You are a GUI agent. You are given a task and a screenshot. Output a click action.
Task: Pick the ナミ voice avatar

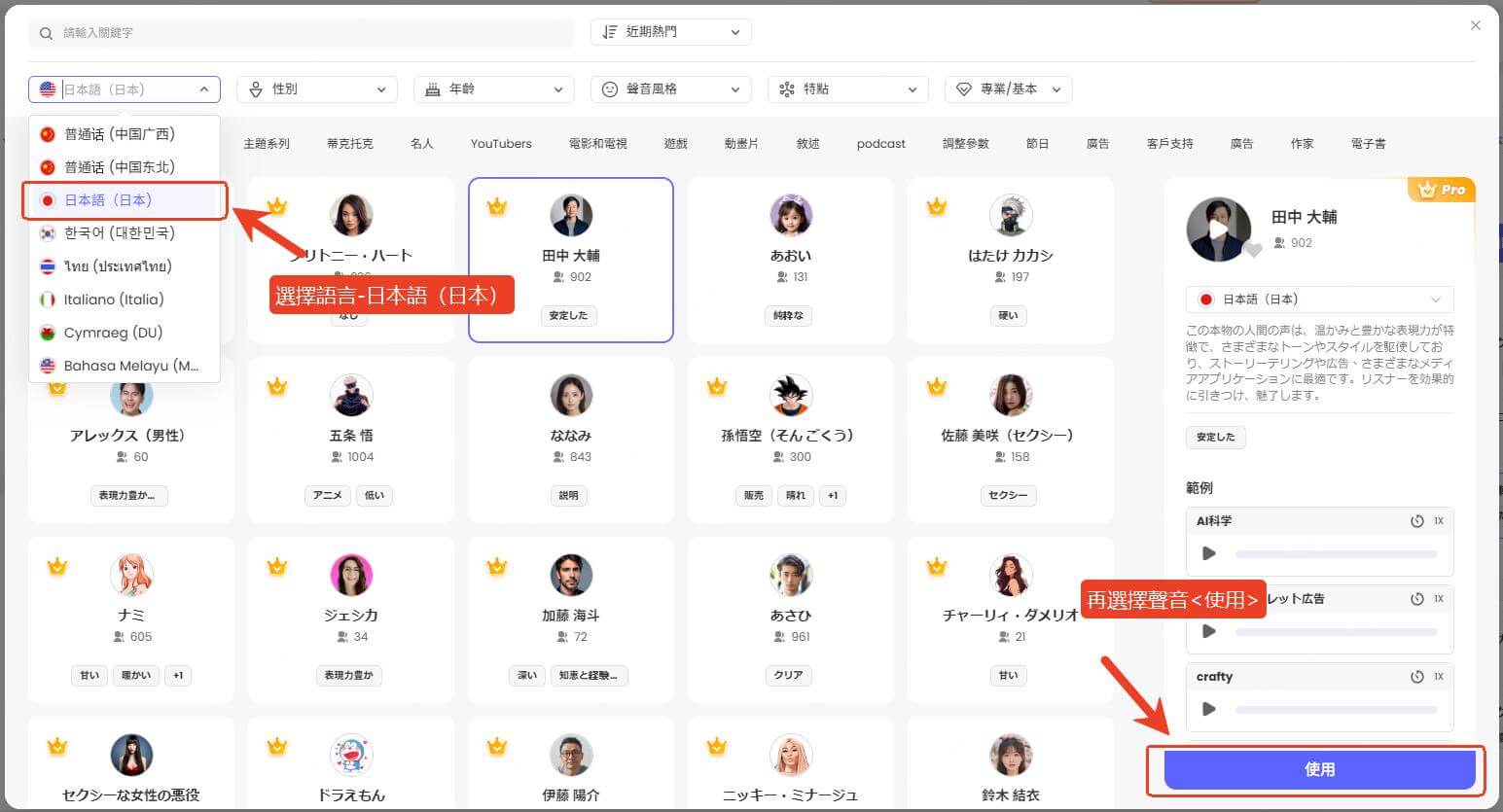click(131, 576)
